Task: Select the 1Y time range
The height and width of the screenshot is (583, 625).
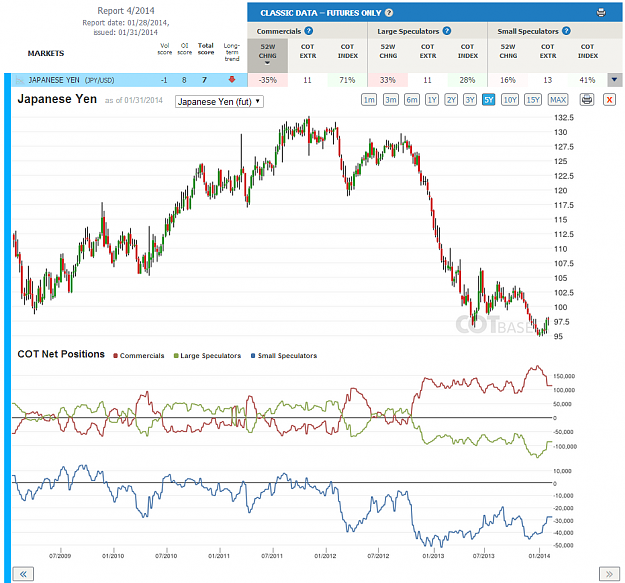Action: point(432,100)
